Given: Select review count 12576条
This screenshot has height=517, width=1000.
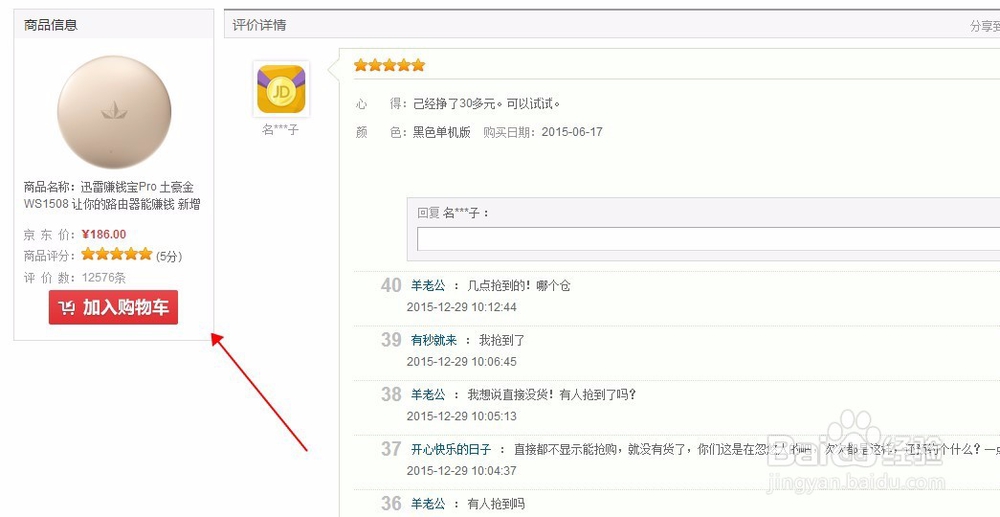Looking at the screenshot, I should coord(104,278).
